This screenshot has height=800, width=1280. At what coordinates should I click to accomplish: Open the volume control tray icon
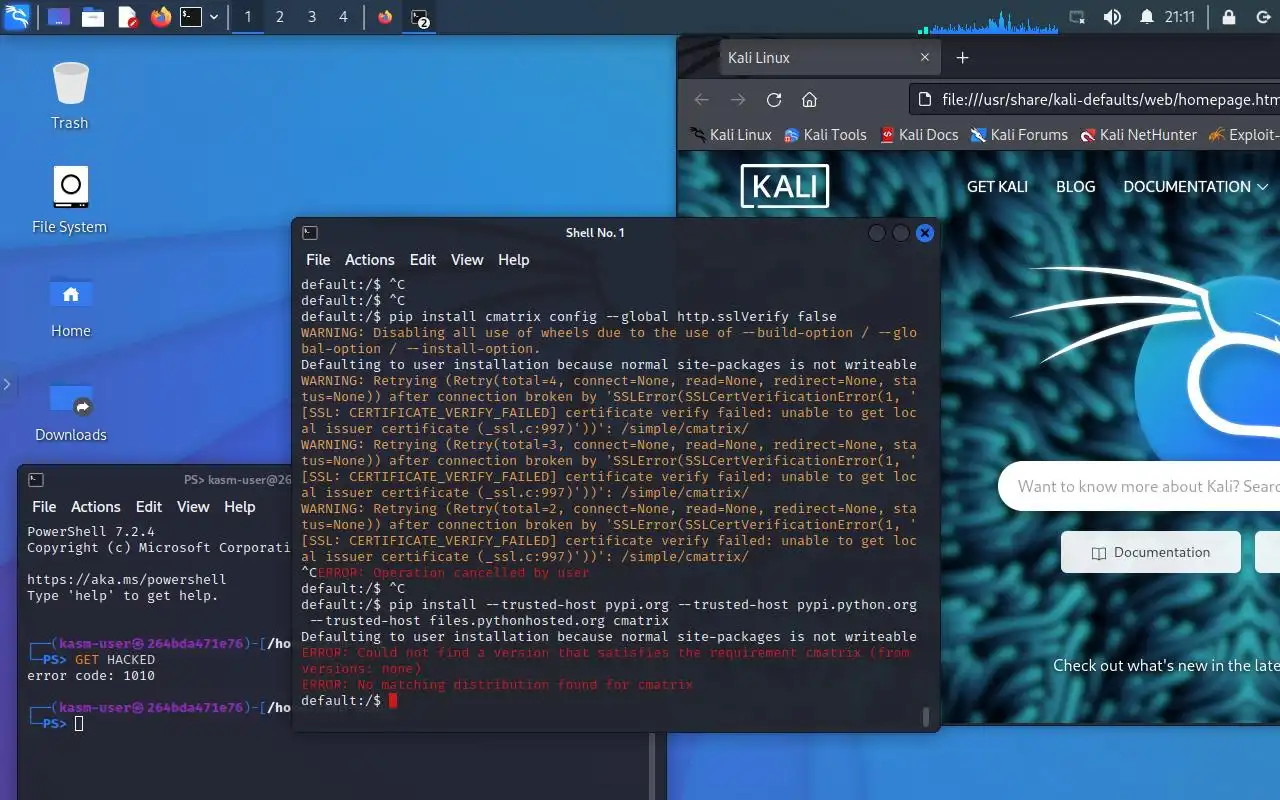coord(1112,17)
